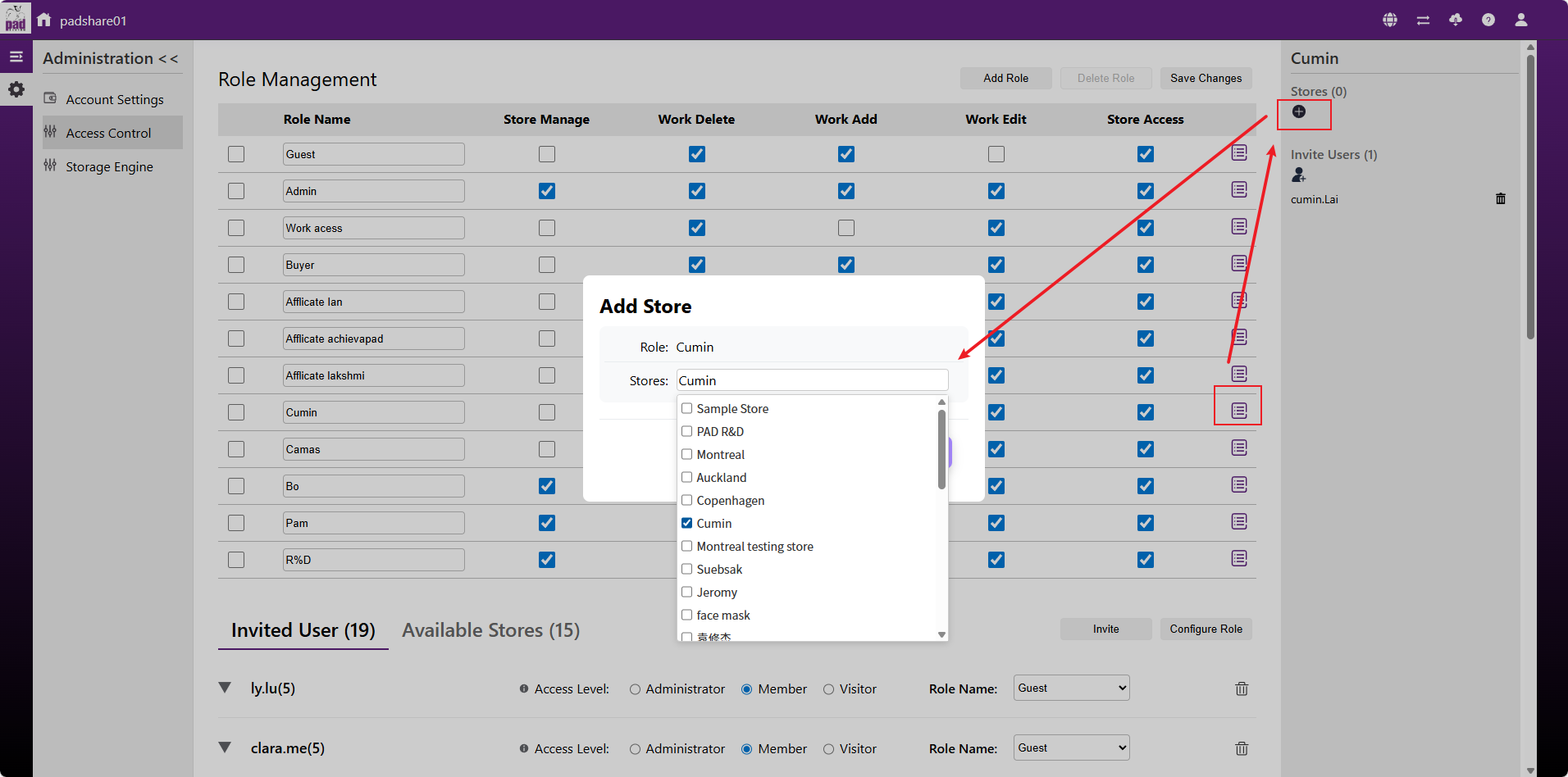Click the home icon in top bar
Screen dimensions: 1568x777
pos(44,20)
